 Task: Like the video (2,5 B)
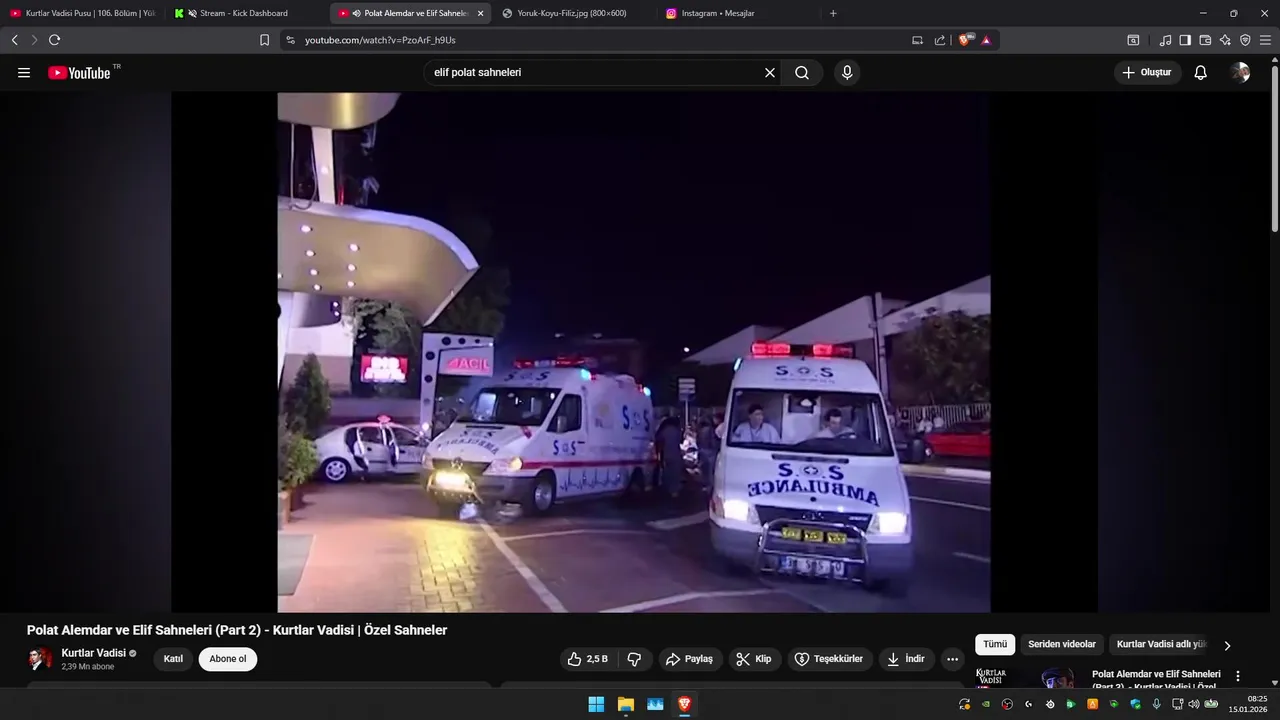pos(588,659)
